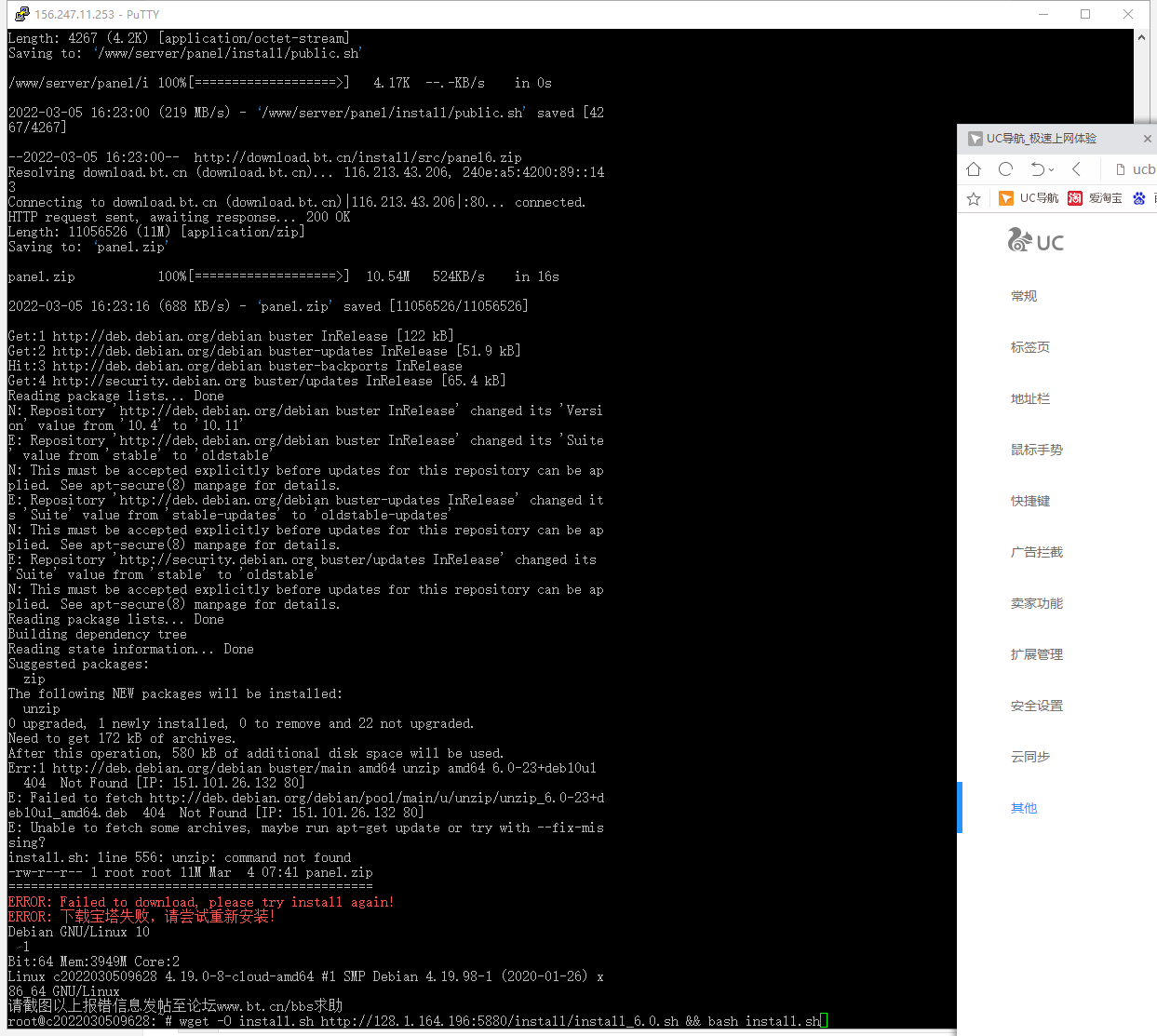Screen dimensions: 1157x1036
Task: Click the 'Need to get 172 kB' line
Action: [122, 738]
